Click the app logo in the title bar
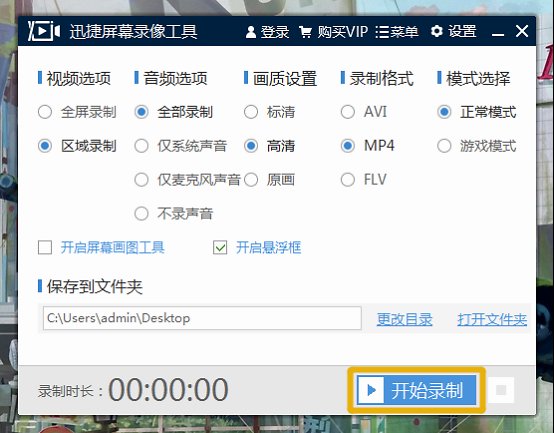 (44, 31)
